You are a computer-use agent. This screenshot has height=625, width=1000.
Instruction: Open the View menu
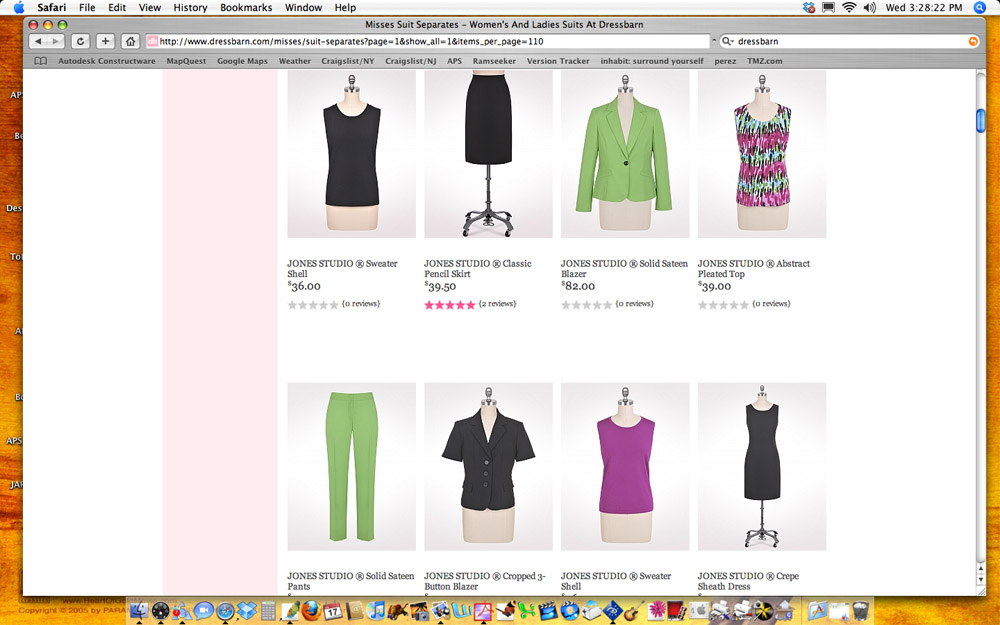click(x=149, y=8)
